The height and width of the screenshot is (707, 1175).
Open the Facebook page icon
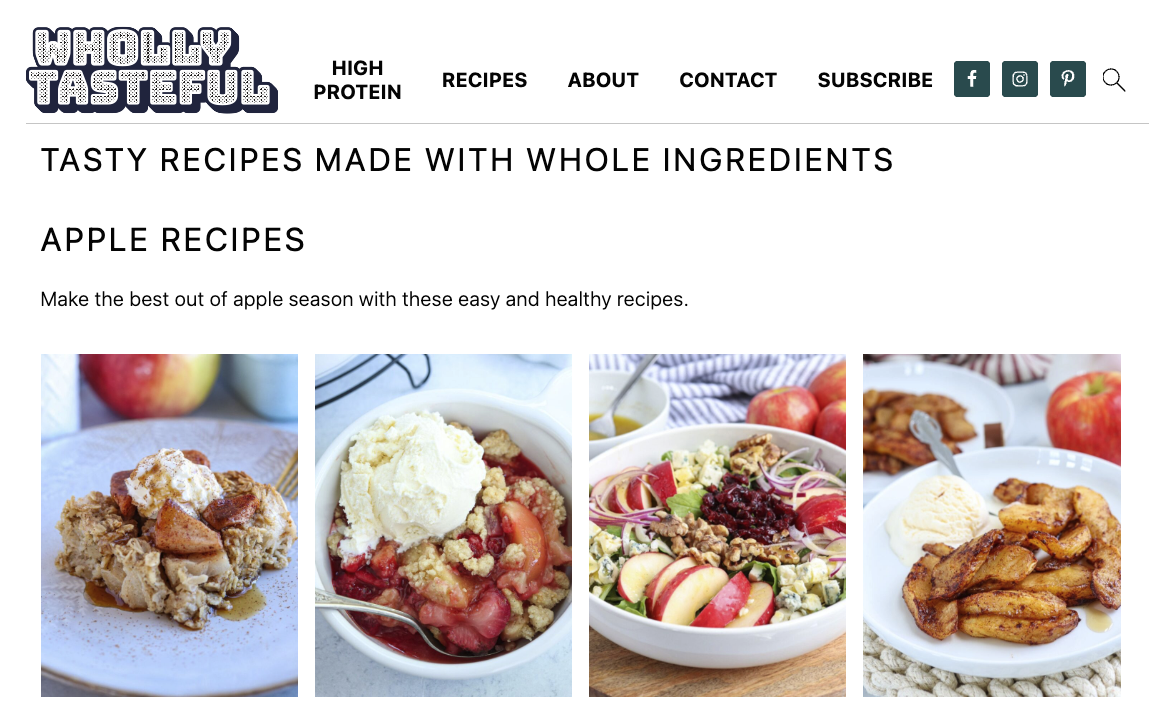point(971,79)
